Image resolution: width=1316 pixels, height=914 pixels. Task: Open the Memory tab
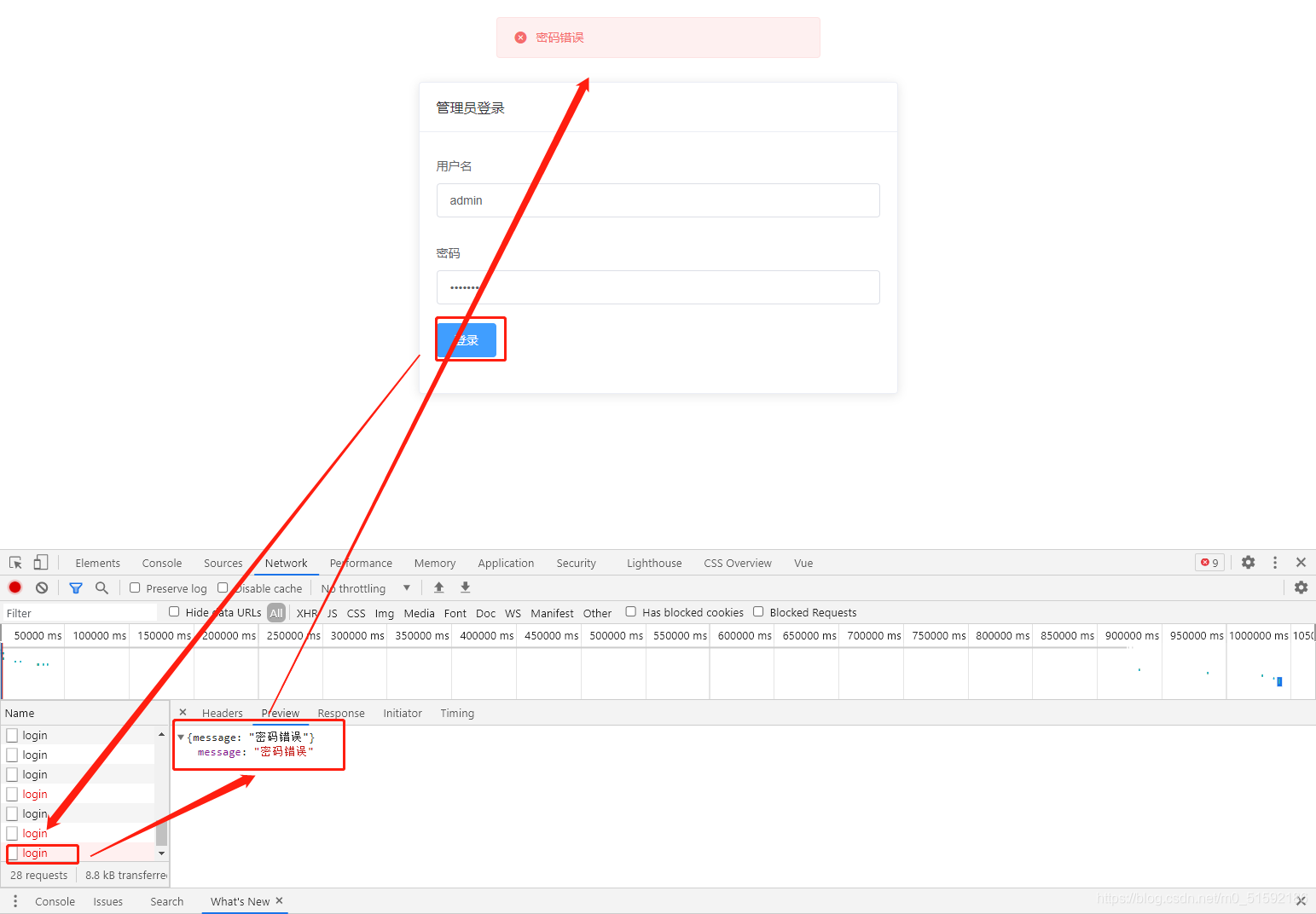click(x=435, y=563)
